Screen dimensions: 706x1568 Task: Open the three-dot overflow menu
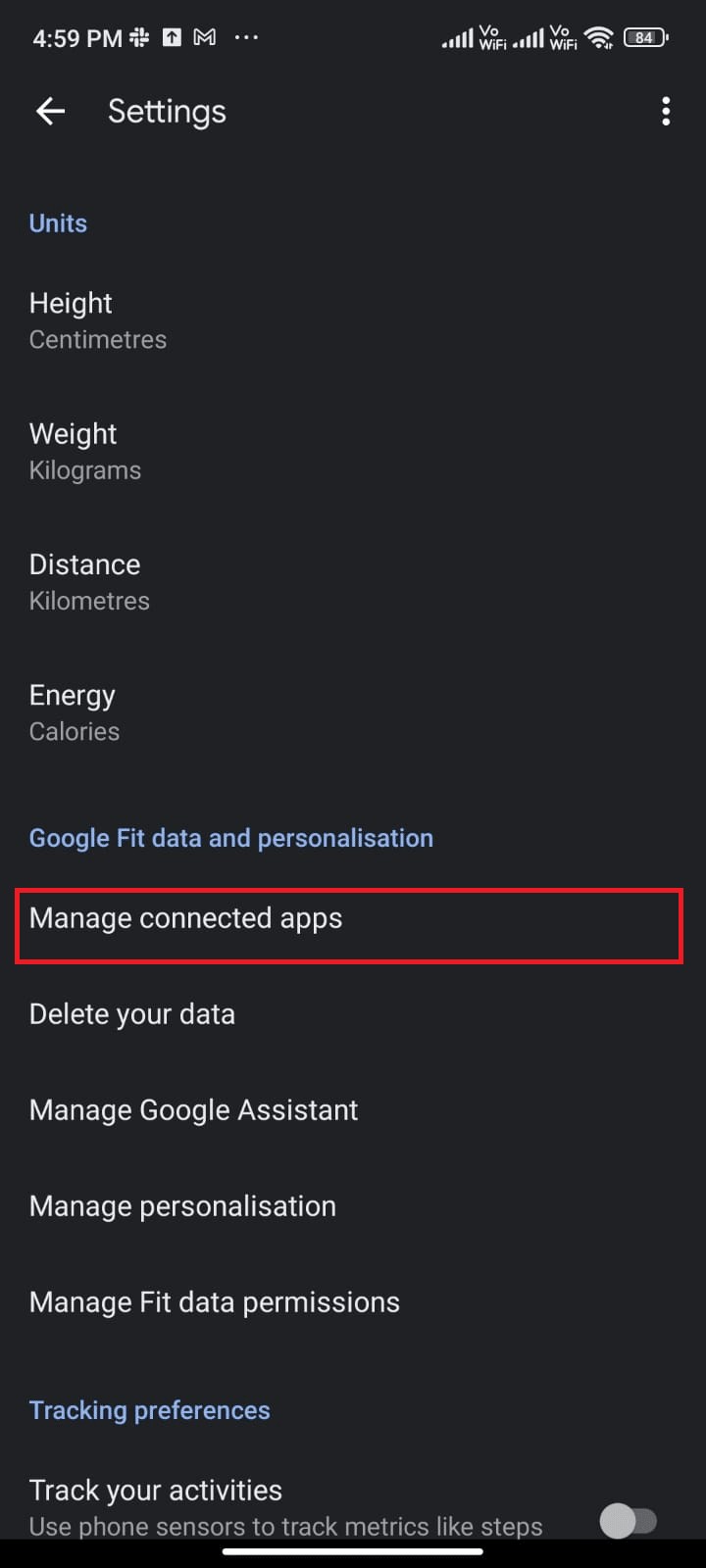[x=666, y=112]
